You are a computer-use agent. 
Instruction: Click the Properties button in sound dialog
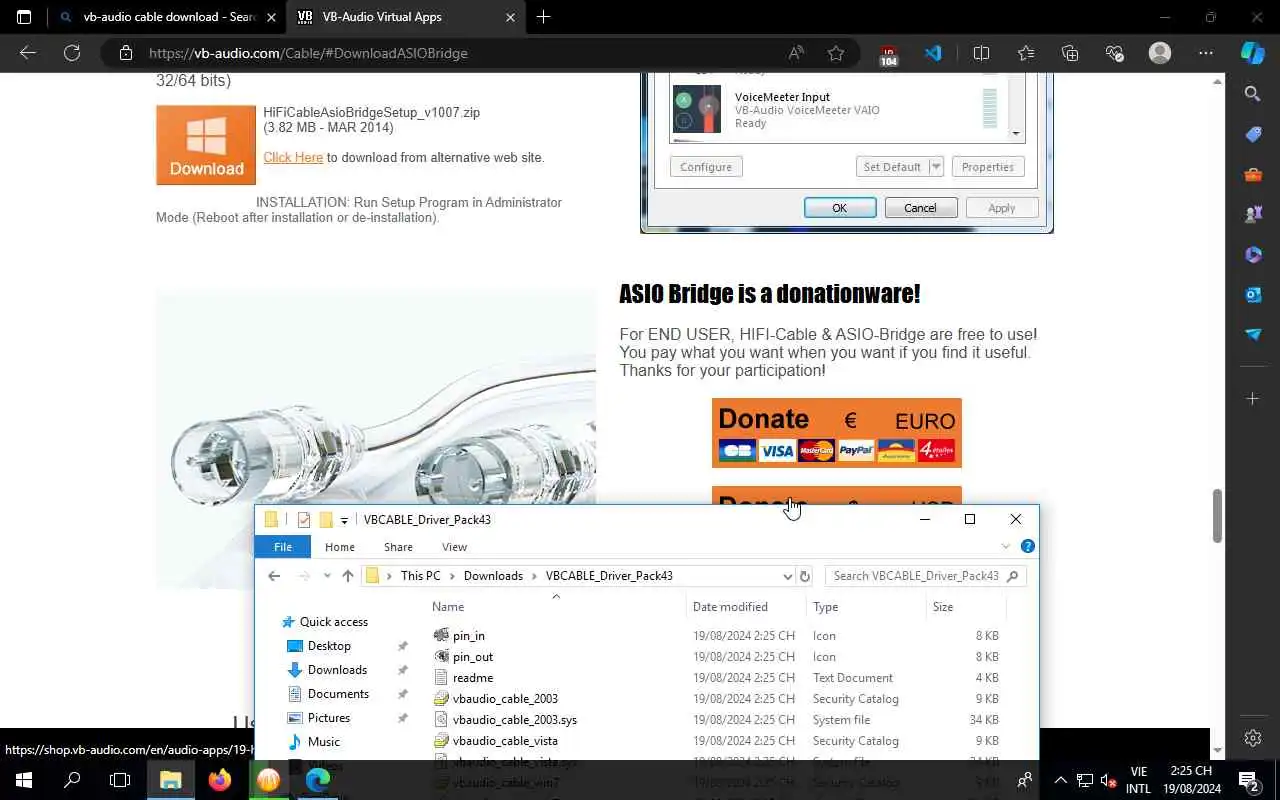988,167
